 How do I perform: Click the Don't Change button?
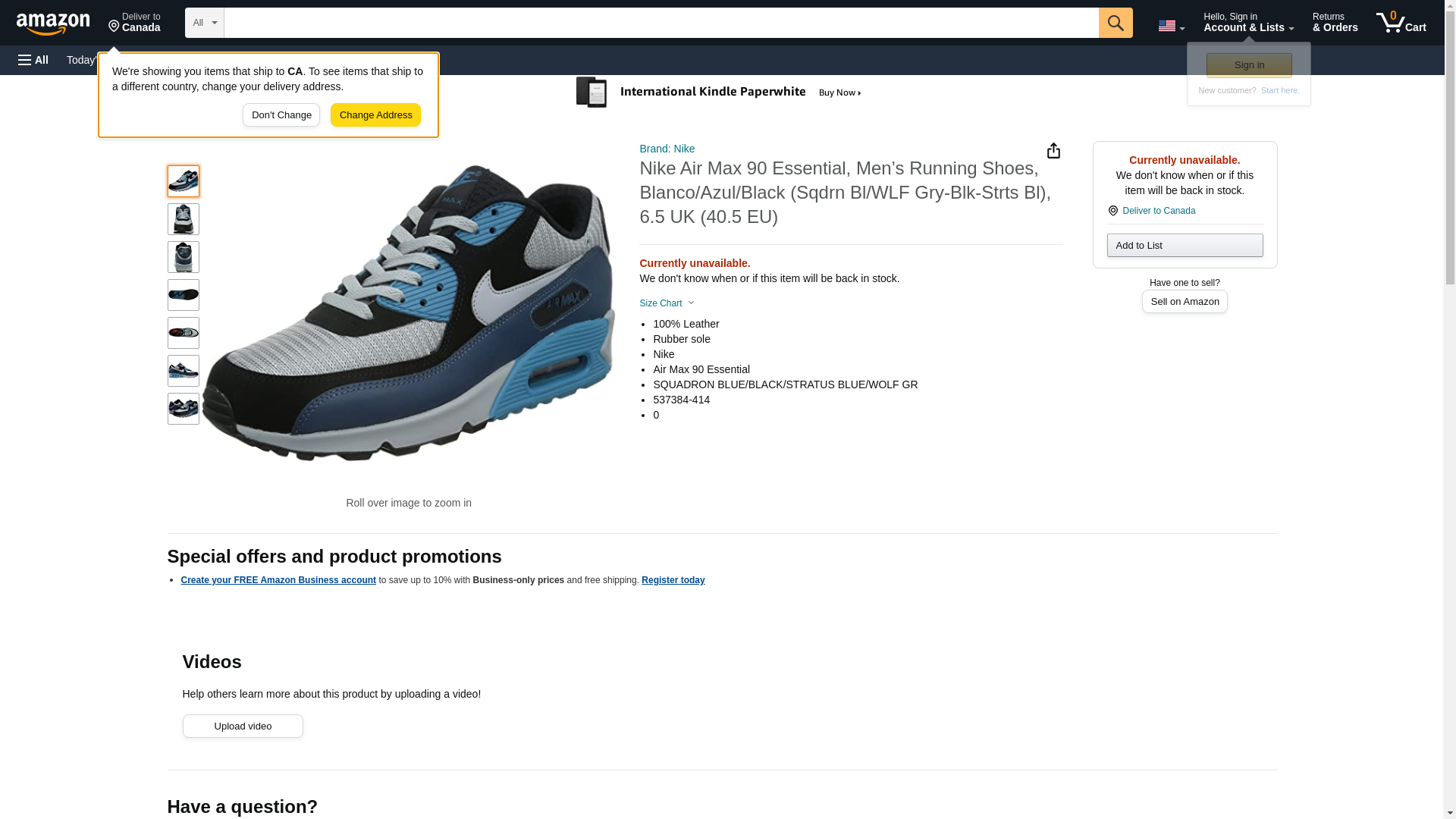281,115
